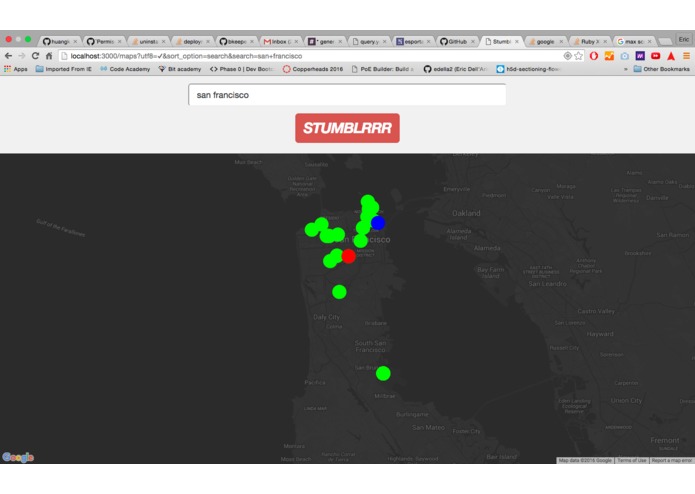Switch to the Permis tab
The image size is (695, 494).
click(x=104, y=42)
